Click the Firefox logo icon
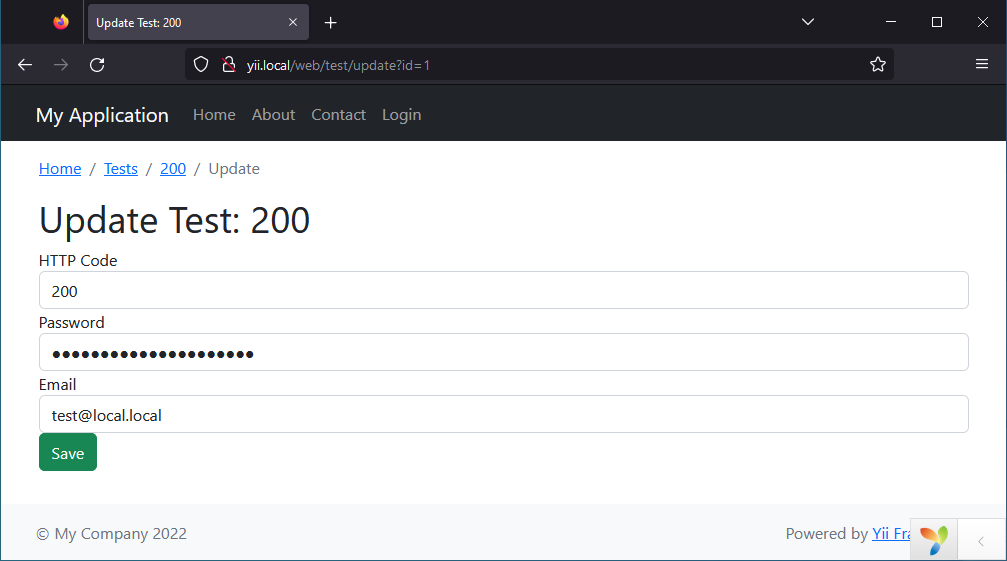 click(x=61, y=22)
